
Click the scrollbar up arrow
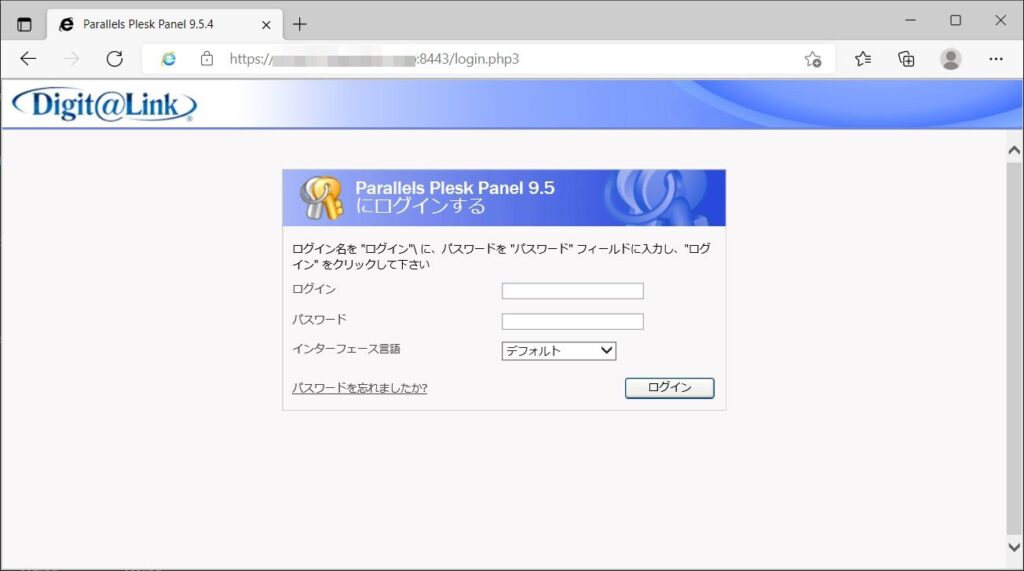pyautogui.click(x=1014, y=150)
